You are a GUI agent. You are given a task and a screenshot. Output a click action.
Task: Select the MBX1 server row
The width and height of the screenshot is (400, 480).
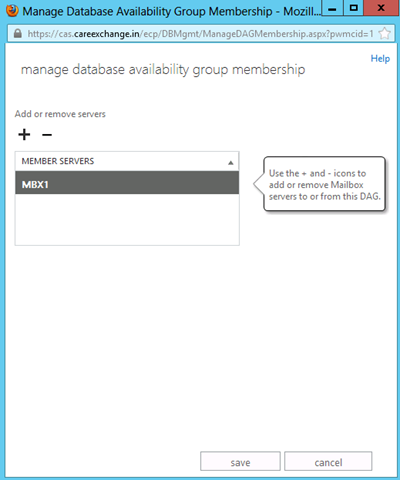pyautogui.click(x=127, y=183)
